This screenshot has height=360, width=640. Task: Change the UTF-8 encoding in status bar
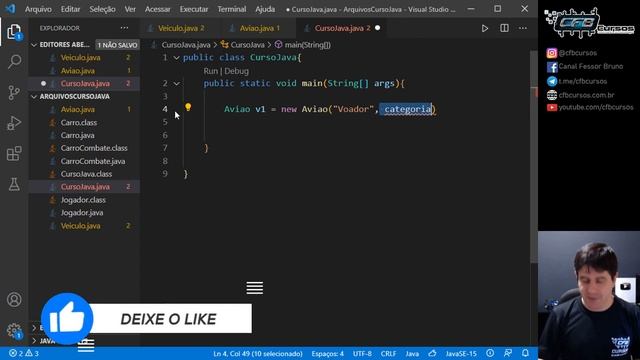pos(362,353)
